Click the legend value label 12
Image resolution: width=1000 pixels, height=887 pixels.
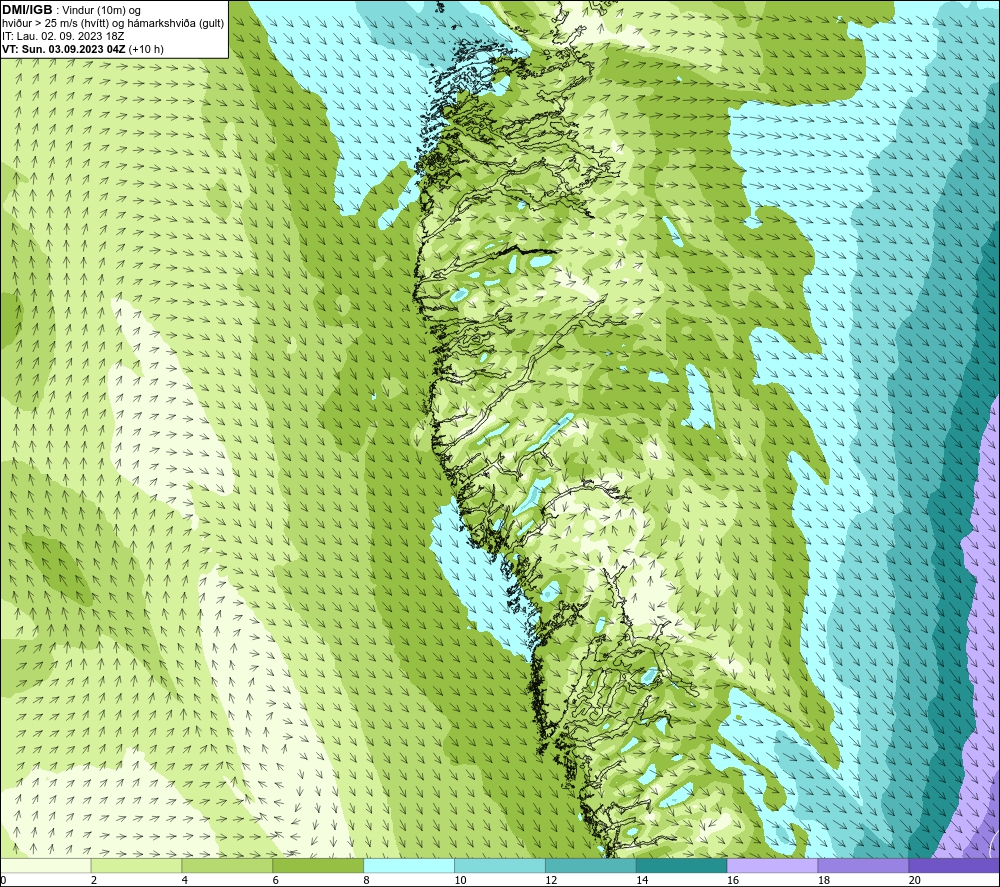tap(551, 881)
